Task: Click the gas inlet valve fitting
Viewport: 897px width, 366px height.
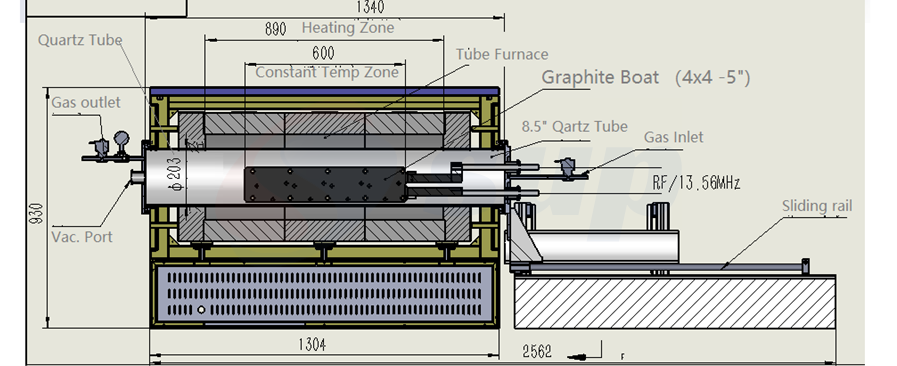Action: 568,168
